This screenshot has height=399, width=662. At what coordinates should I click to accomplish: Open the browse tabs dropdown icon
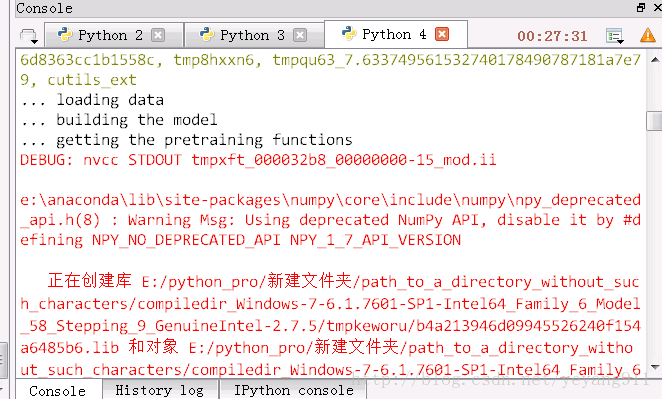tap(29, 36)
